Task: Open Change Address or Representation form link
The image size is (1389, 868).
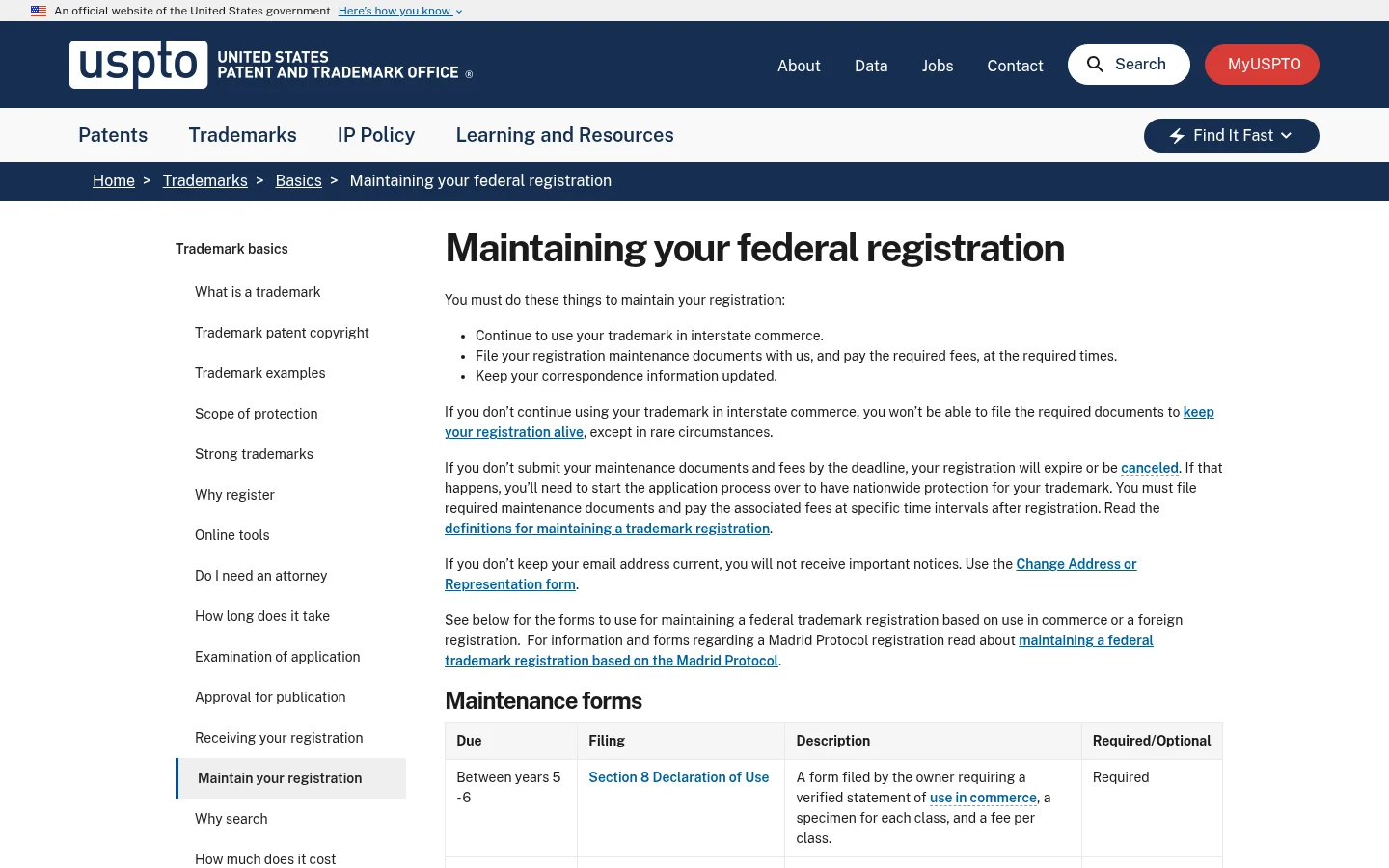Action: [x=1076, y=564]
